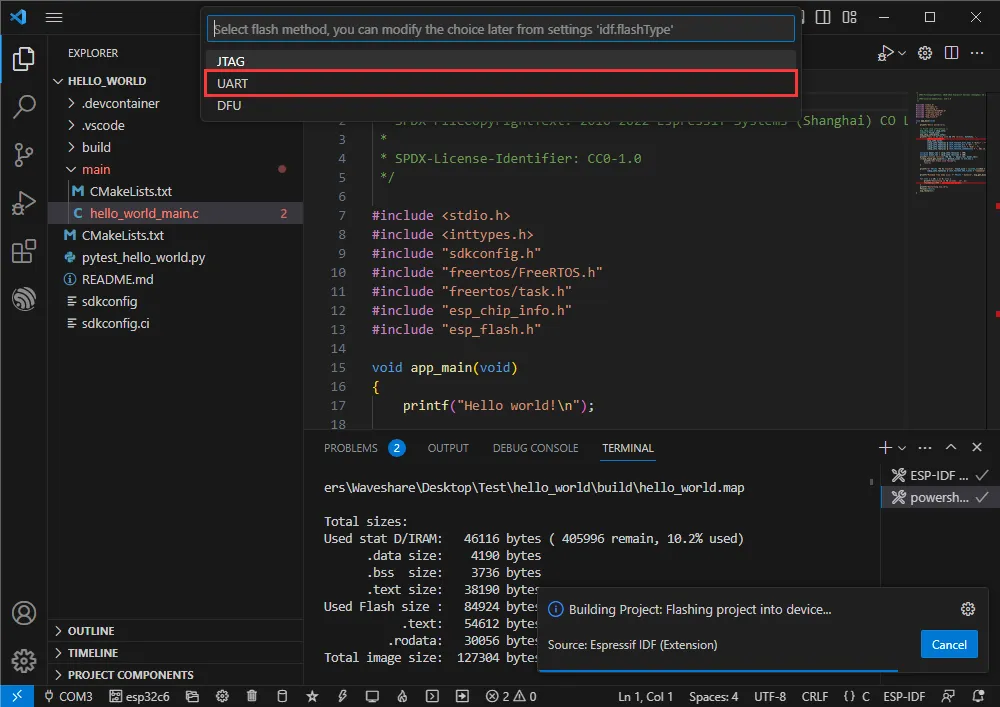
Task: Click the flash method search input field
Action: click(x=500, y=29)
